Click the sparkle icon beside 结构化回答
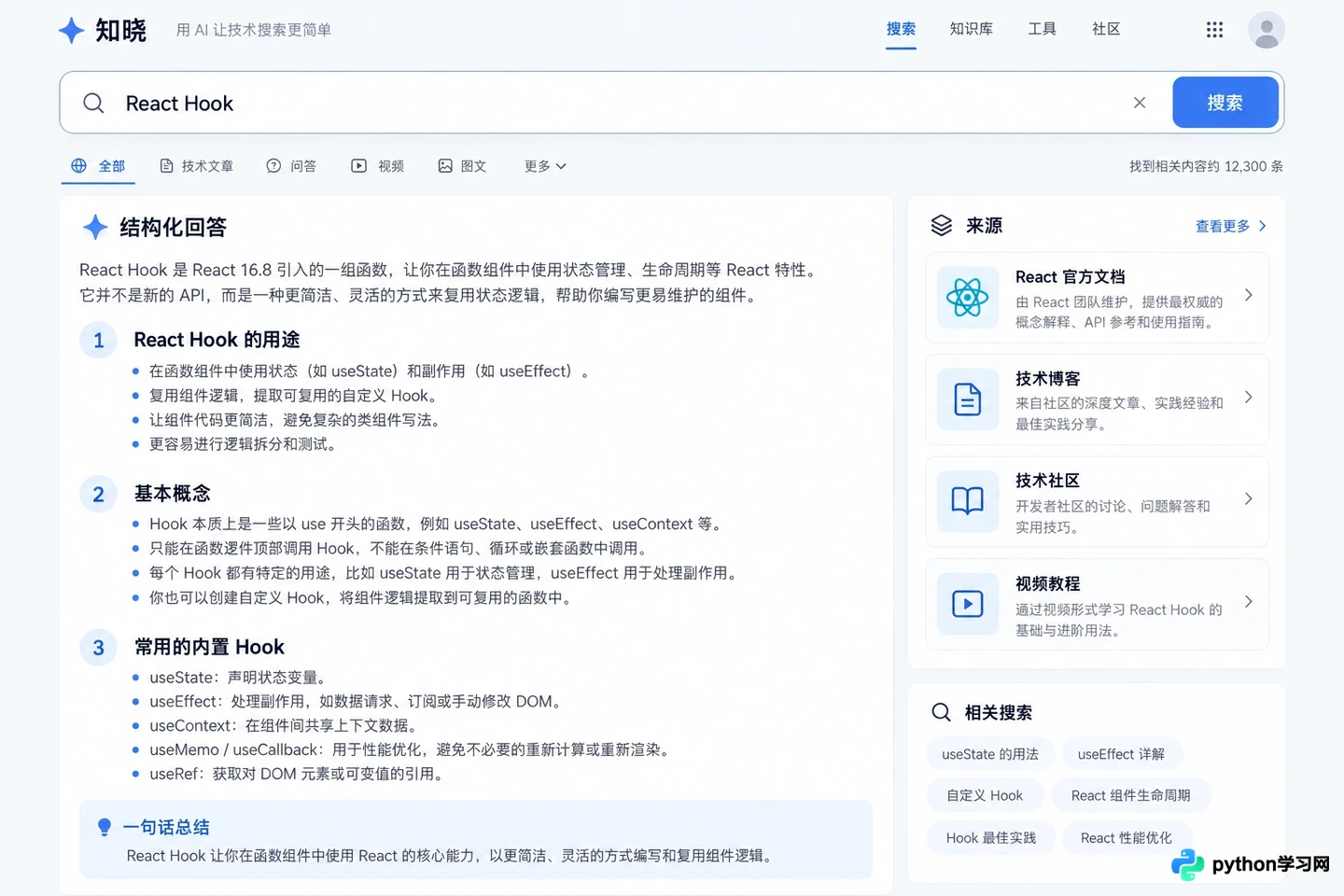The height and width of the screenshot is (896, 1344). click(x=95, y=227)
